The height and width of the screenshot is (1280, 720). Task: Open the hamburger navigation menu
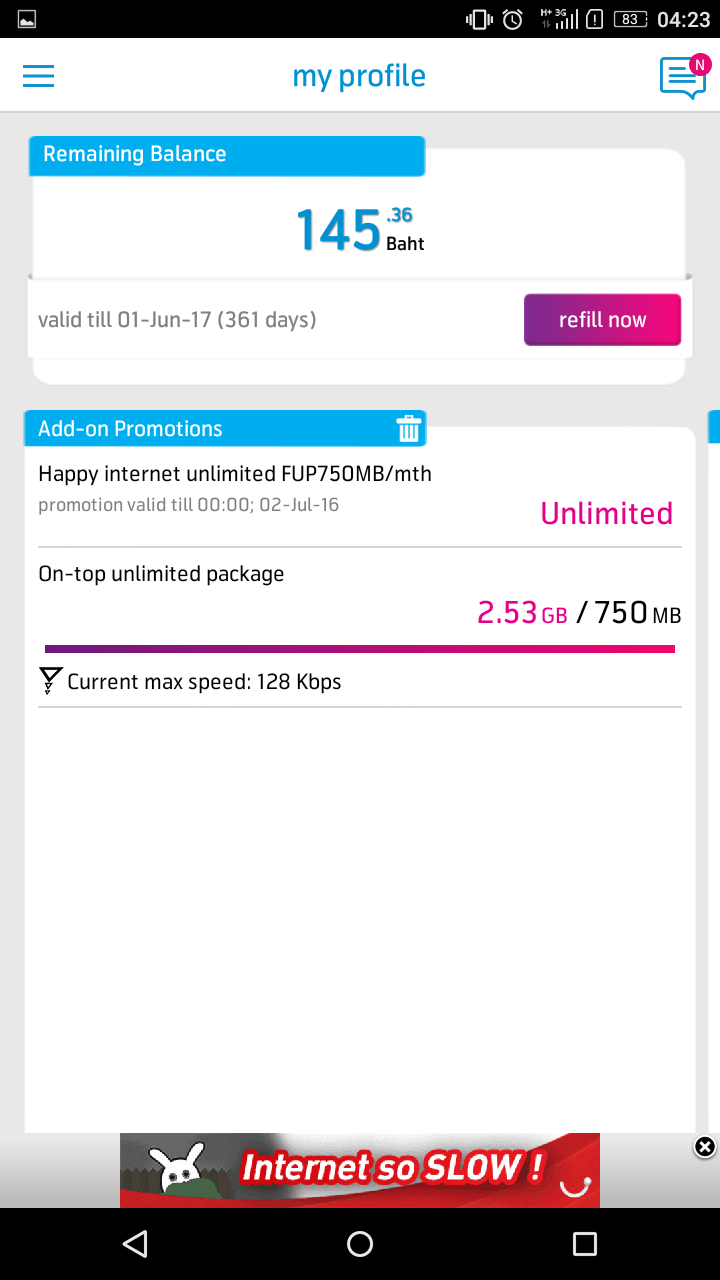[x=39, y=76]
